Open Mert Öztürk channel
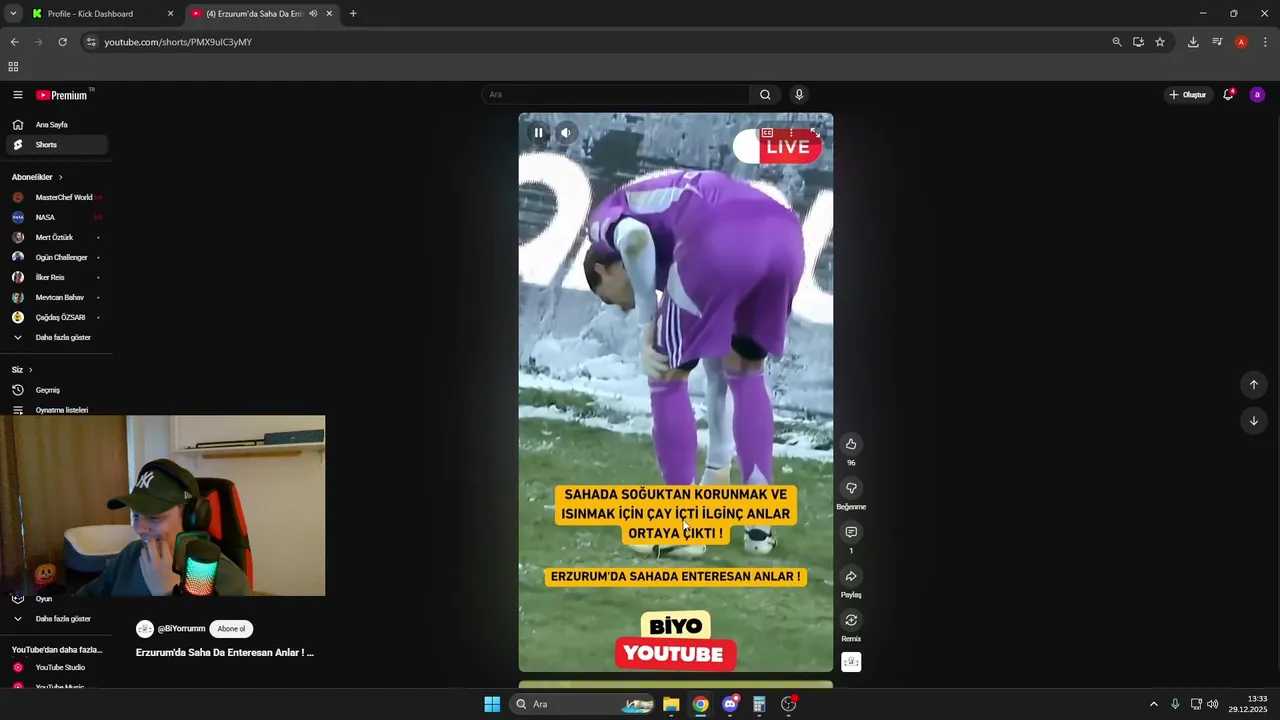 pyautogui.click(x=56, y=237)
